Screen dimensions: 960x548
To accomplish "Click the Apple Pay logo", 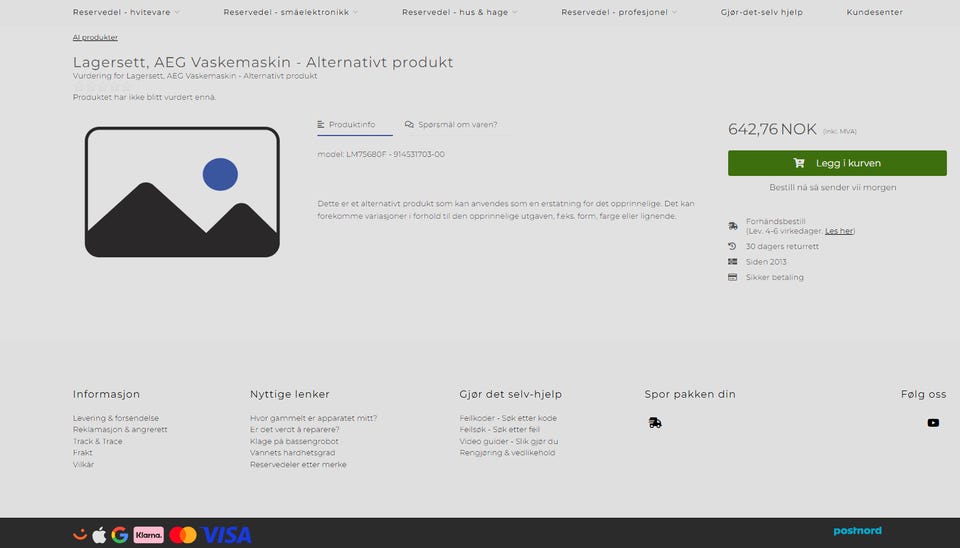I will click(x=99, y=535).
